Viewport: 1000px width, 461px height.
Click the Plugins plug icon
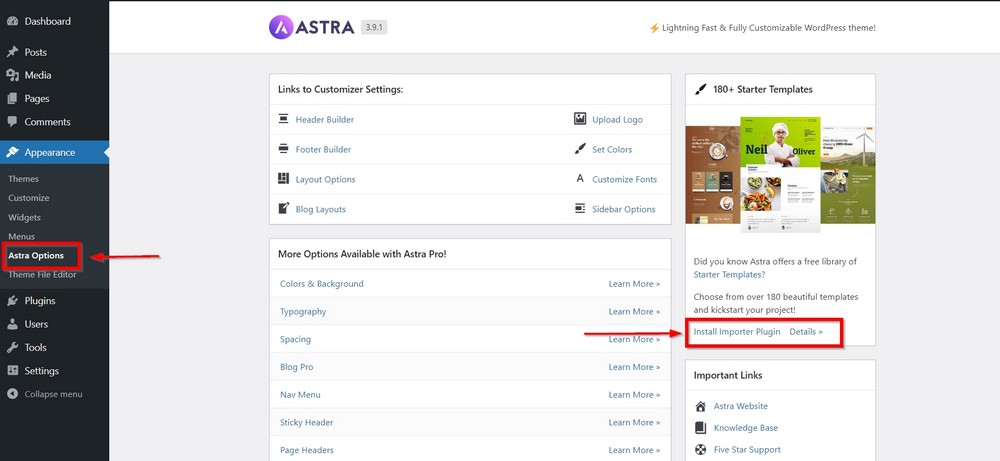coord(12,301)
